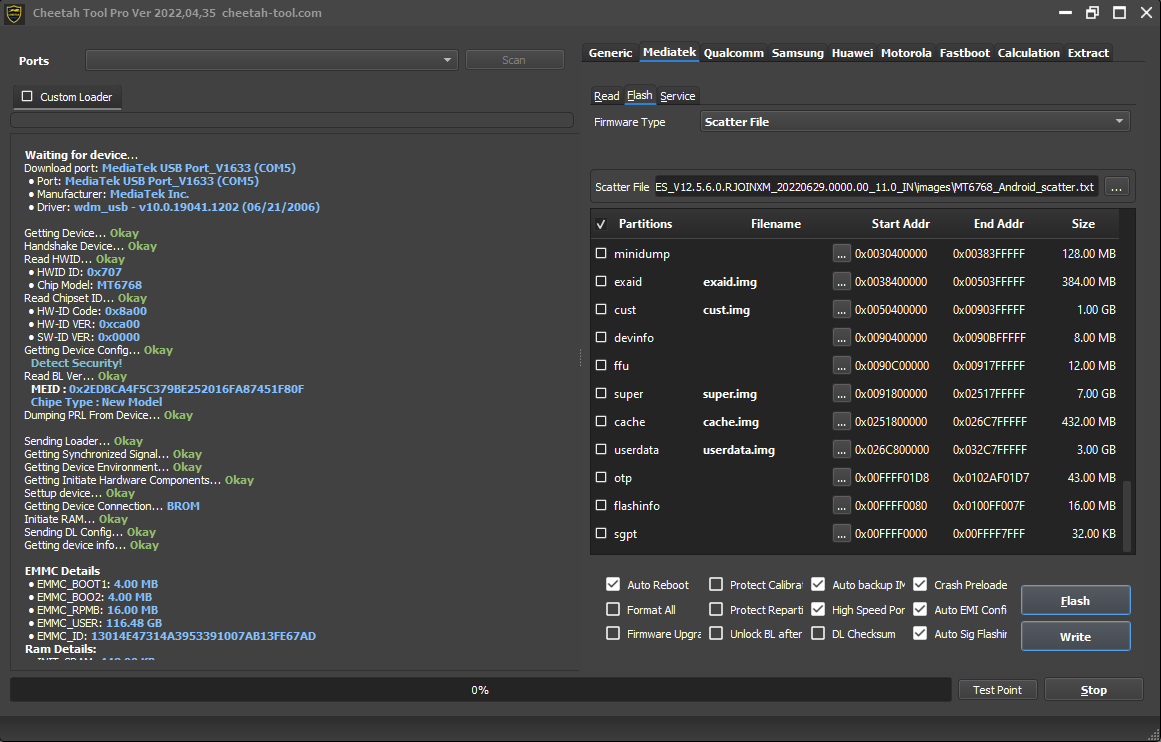Viewport: 1161px width, 742px height.
Task: Browse file for super partition row
Action: click(x=841, y=394)
